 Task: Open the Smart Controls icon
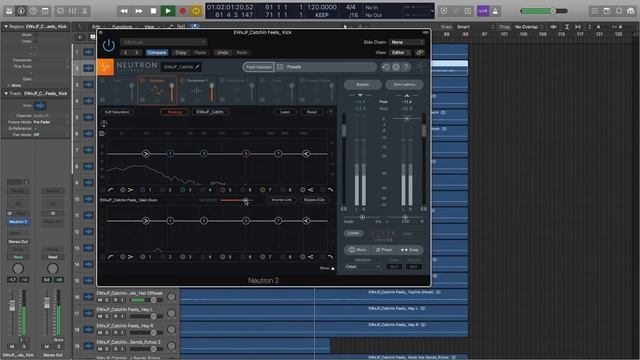point(60,11)
